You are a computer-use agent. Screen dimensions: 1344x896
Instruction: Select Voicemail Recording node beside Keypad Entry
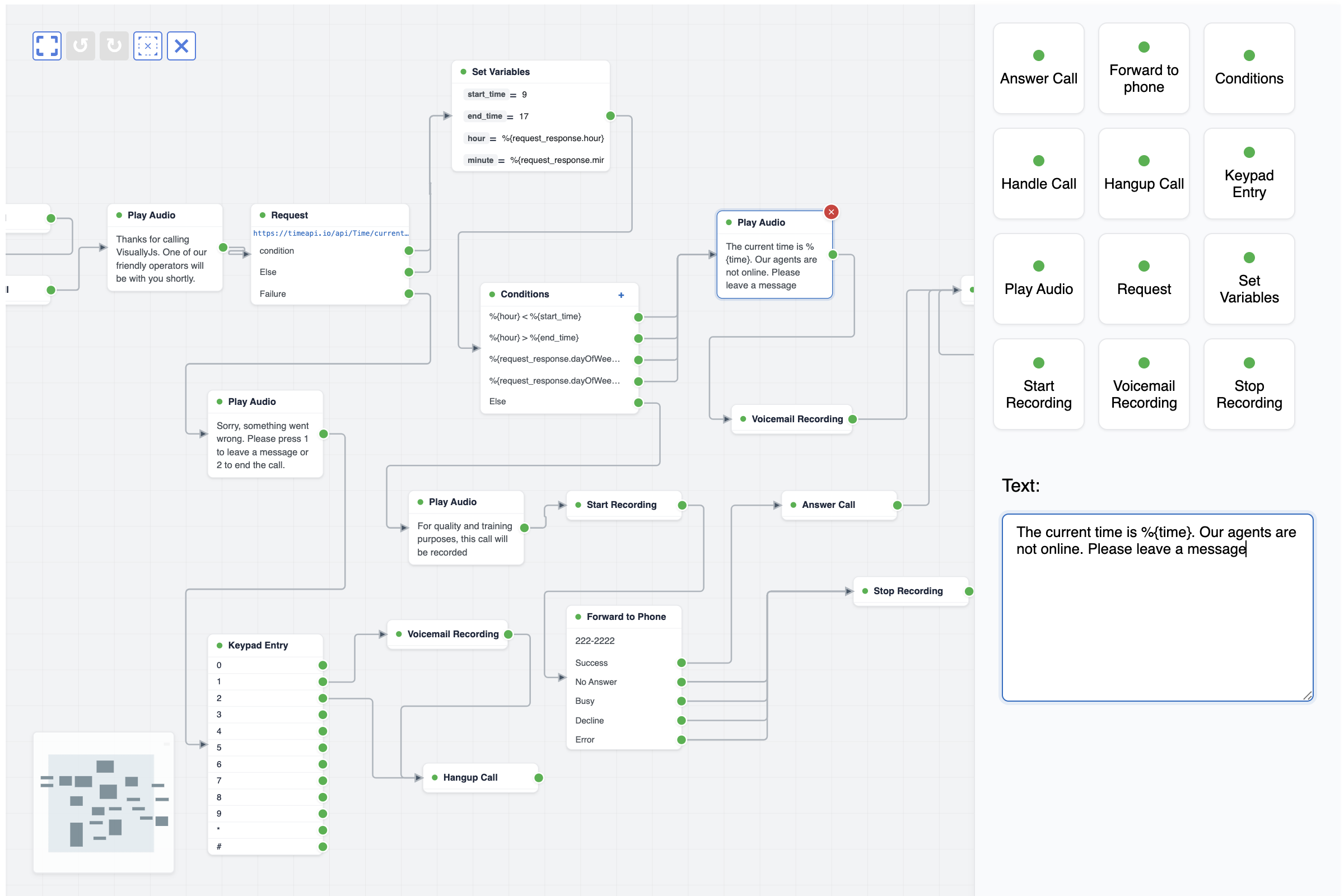point(448,636)
